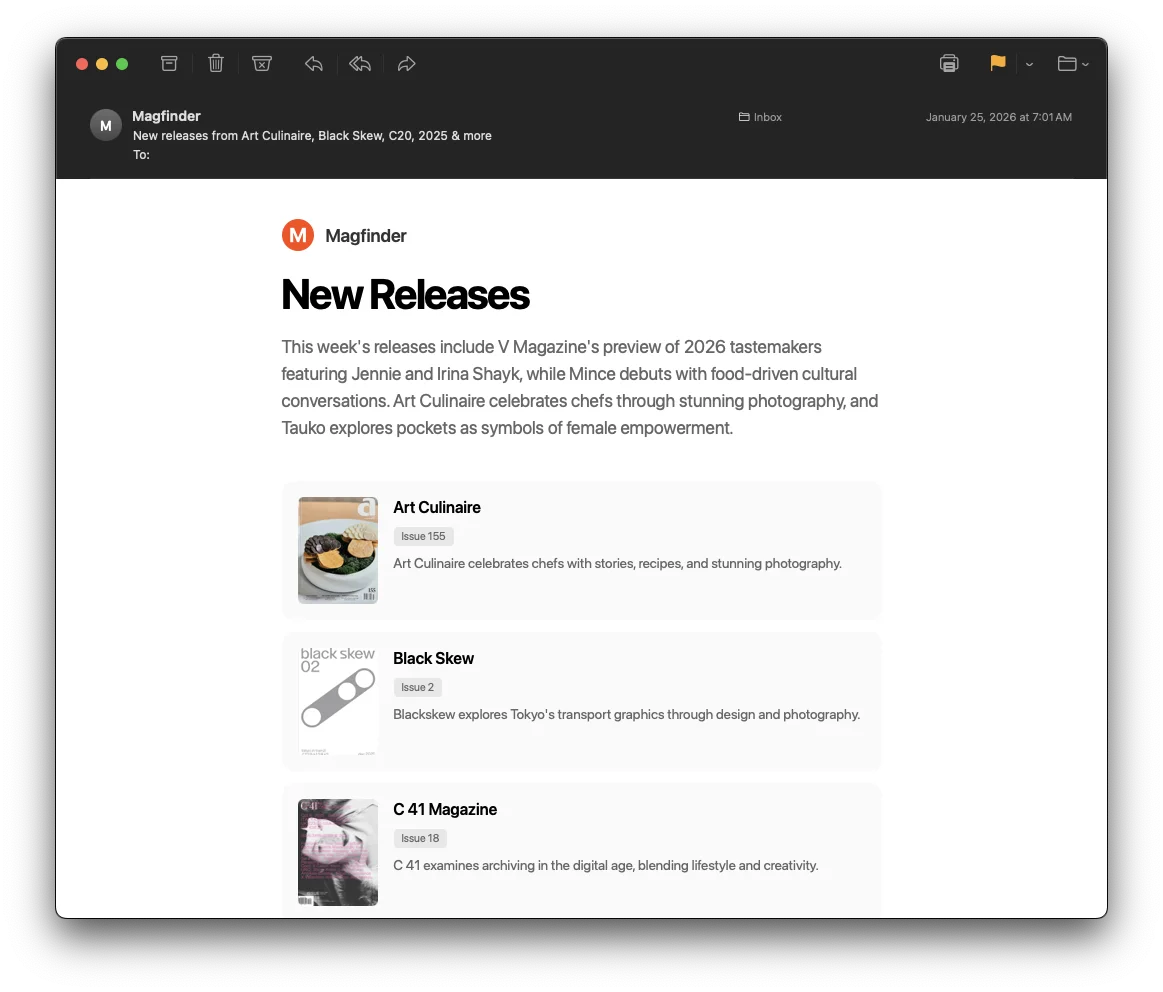Click the Inbox mailbox label
The width and height of the screenshot is (1163, 992).
[760, 117]
